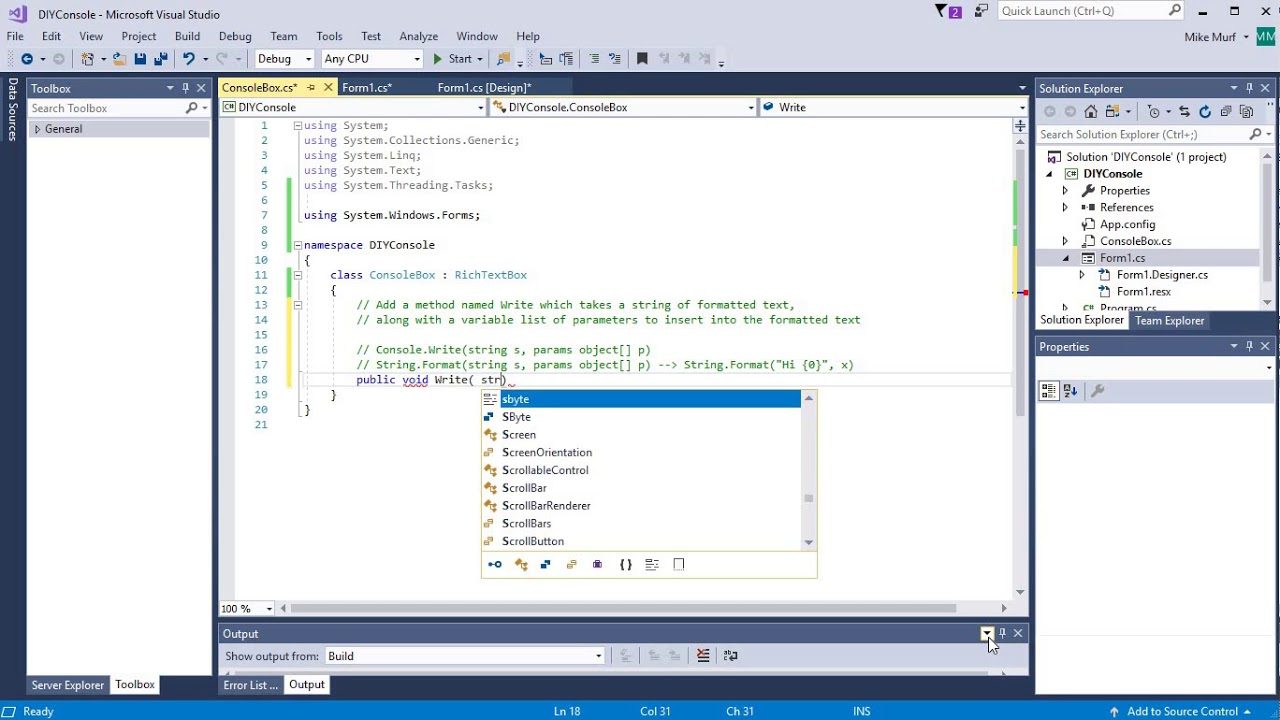The image size is (1280, 720).
Task: Click the New Project toolbar icon
Action: pos(88,59)
